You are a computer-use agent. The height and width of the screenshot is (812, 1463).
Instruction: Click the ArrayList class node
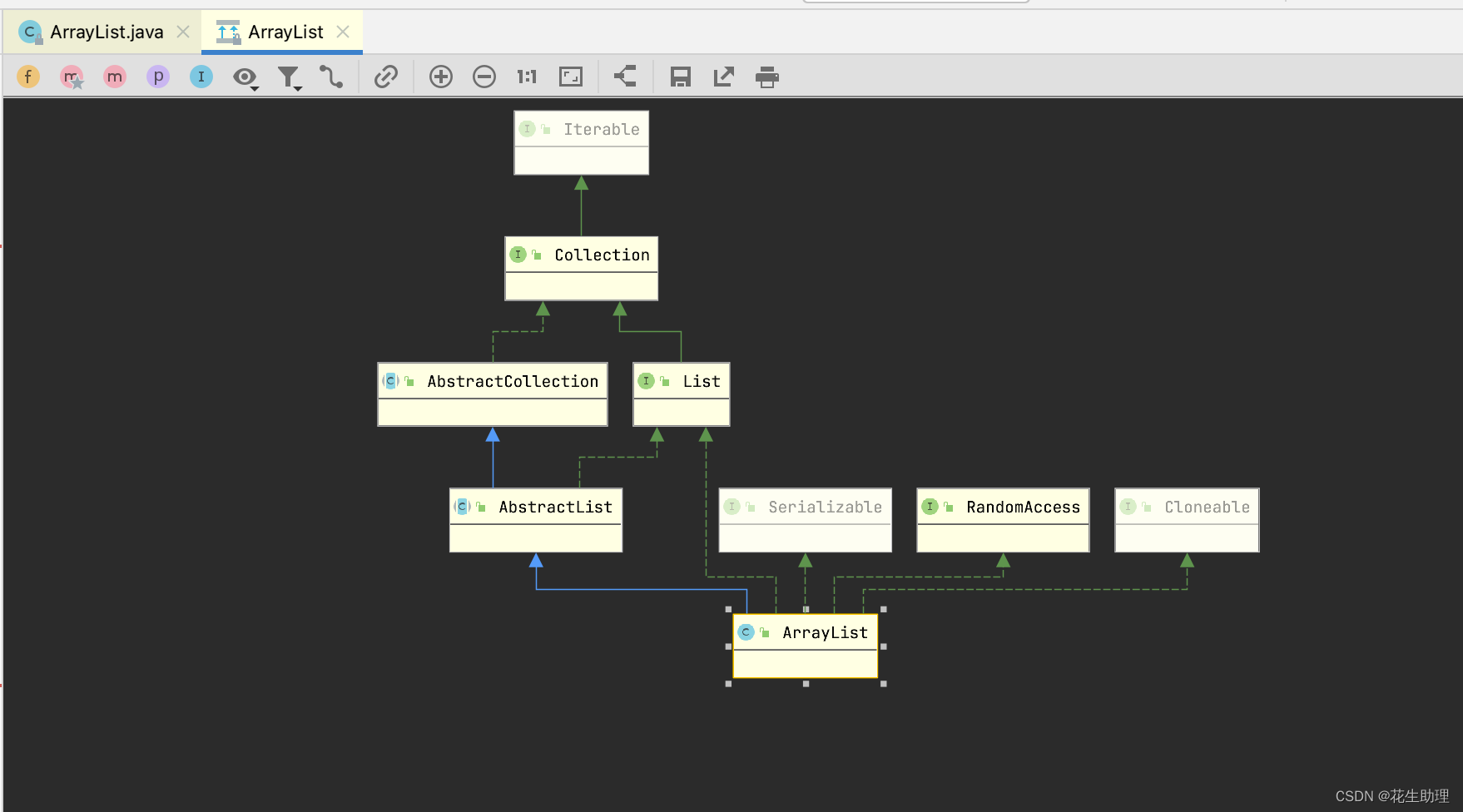(x=806, y=646)
